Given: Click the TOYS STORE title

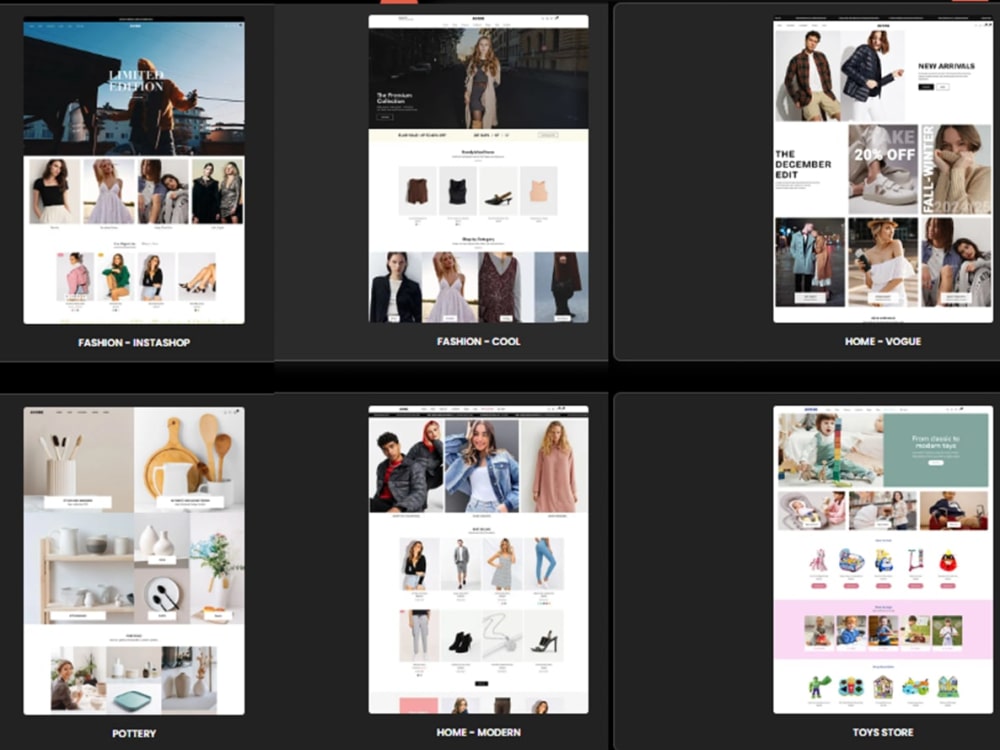Looking at the screenshot, I should (x=883, y=732).
